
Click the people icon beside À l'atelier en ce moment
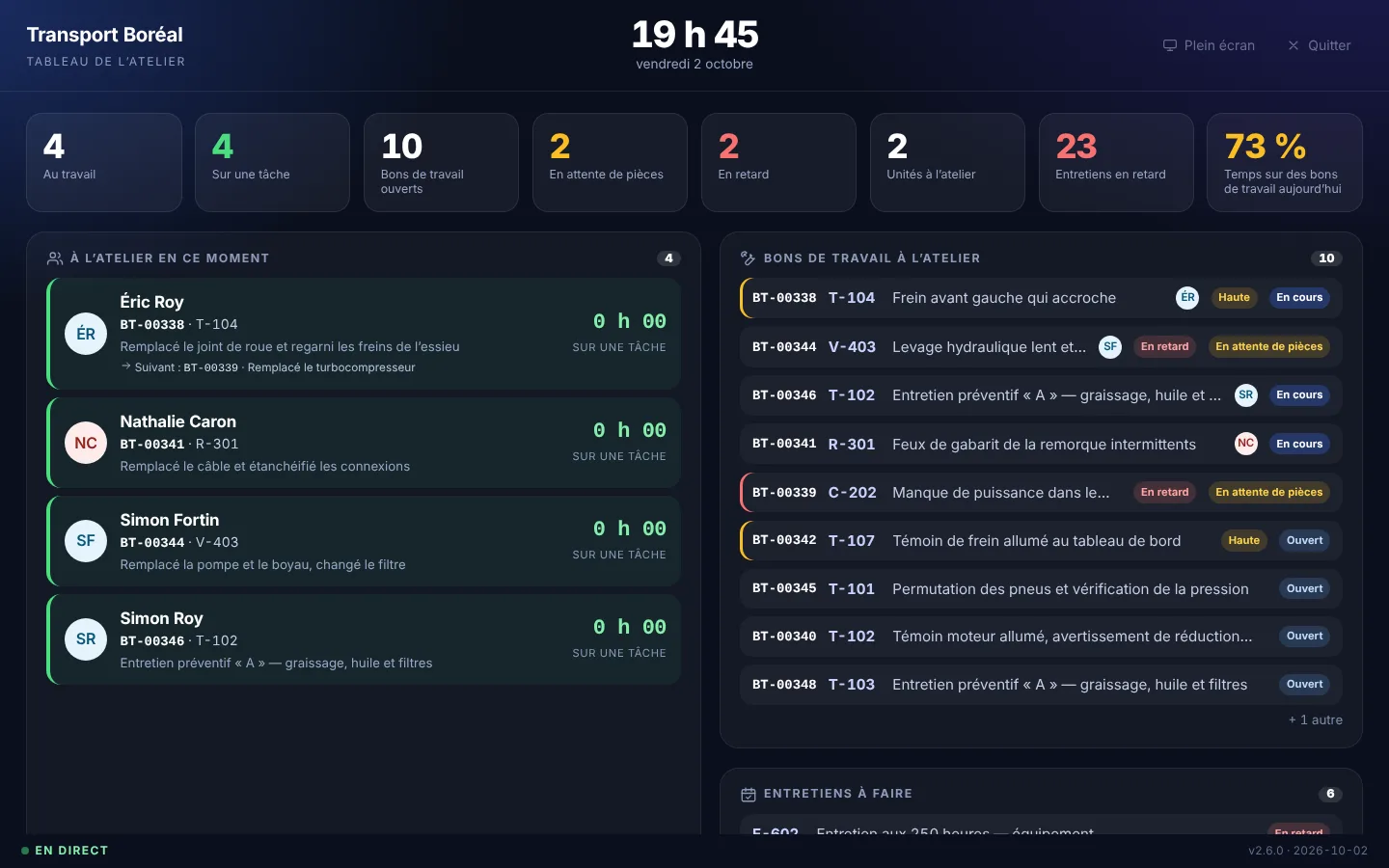coord(55,258)
